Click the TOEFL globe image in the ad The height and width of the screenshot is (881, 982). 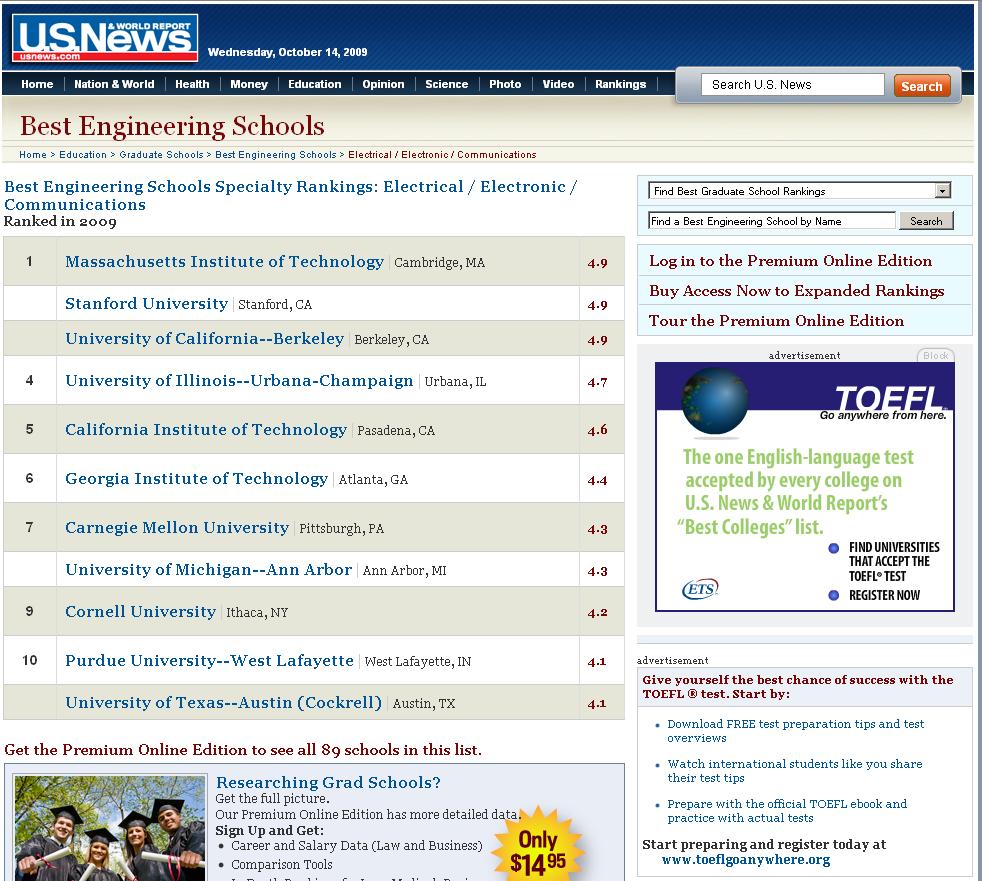tap(715, 401)
